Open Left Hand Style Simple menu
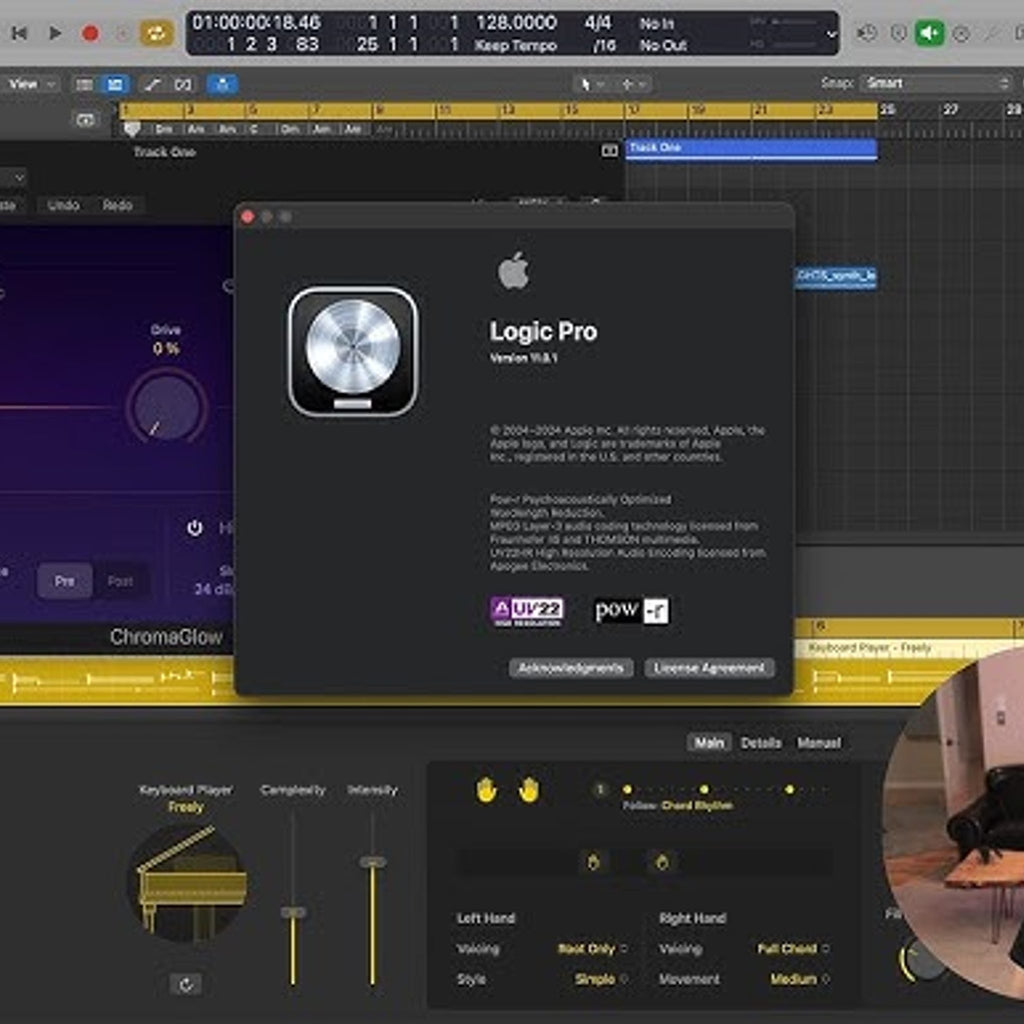 pyautogui.click(x=601, y=979)
